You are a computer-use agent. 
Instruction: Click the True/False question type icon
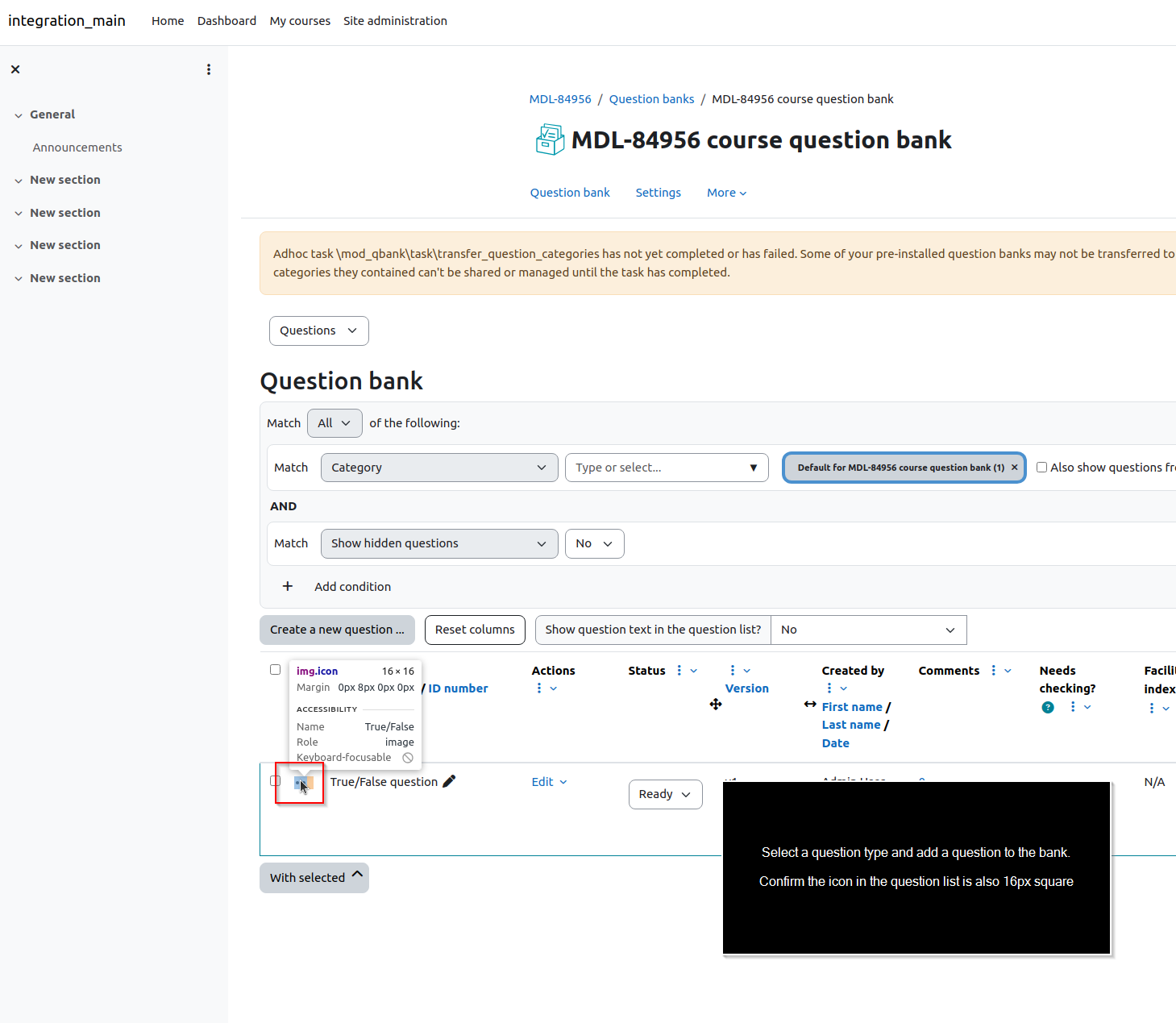pyautogui.click(x=303, y=782)
